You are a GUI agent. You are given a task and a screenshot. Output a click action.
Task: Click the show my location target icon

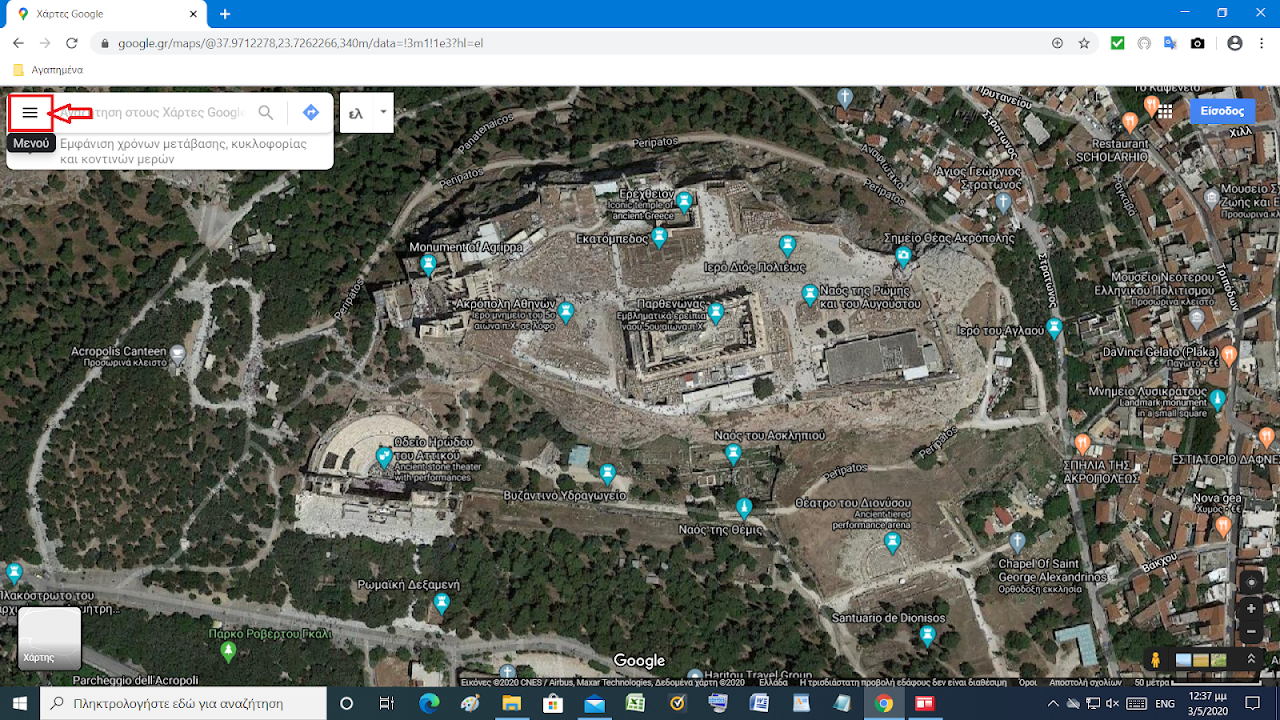tap(1251, 582)
